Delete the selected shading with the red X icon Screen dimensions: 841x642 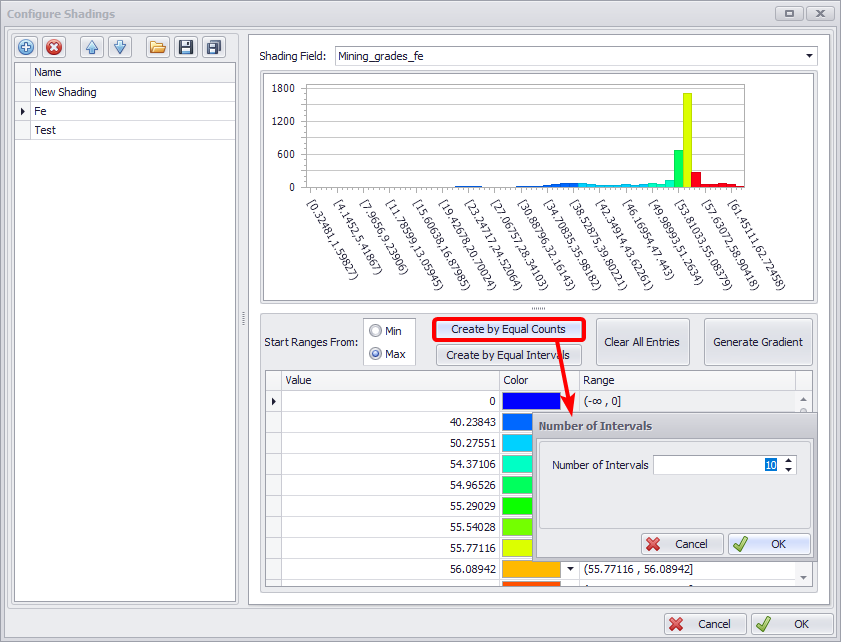tap(54, 47)
